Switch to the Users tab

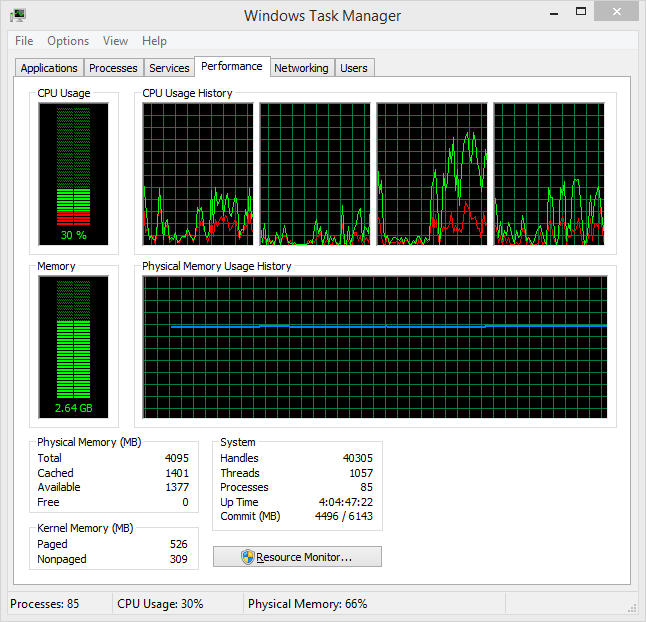click(354, 68)
